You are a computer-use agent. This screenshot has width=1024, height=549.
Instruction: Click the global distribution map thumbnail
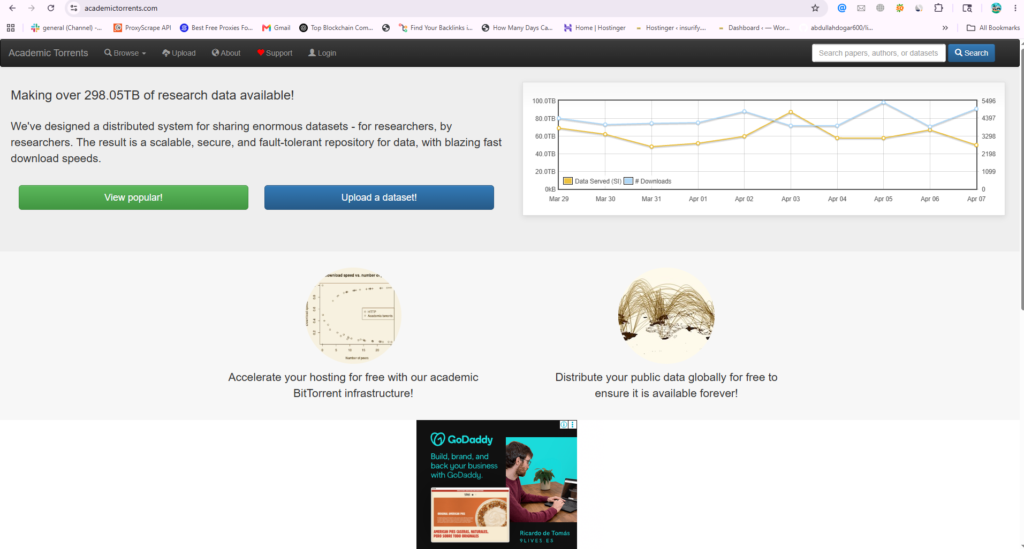pos(666,315)
